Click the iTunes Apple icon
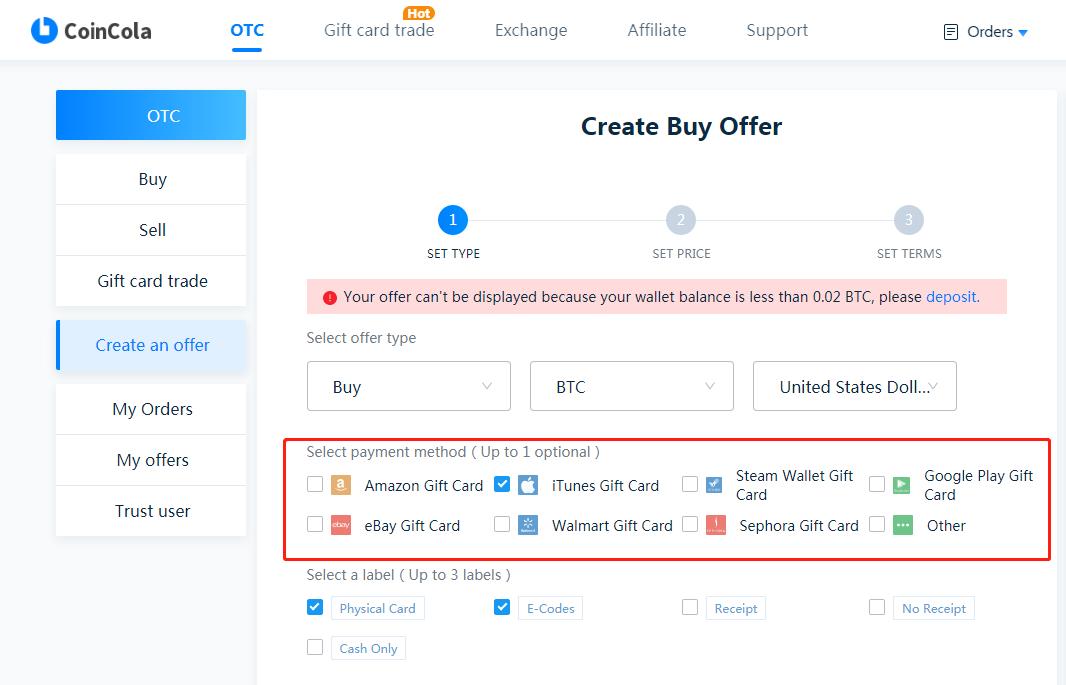1066x685 pixels. pyautogui.click(x=528, y=485)
